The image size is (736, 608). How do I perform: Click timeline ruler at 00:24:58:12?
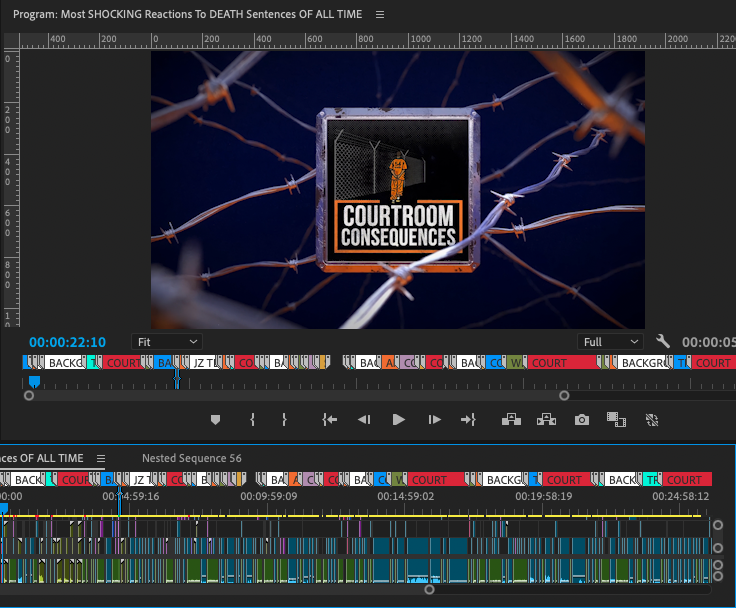681,496
